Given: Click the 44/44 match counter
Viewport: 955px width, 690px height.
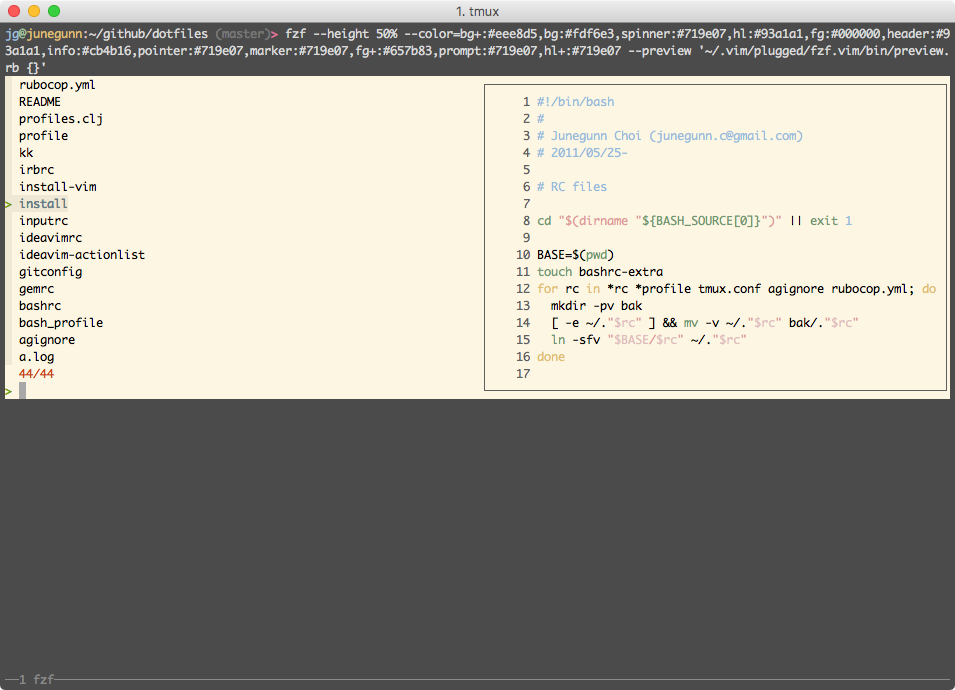Looking at the screenshot, I should pos(38,373).
